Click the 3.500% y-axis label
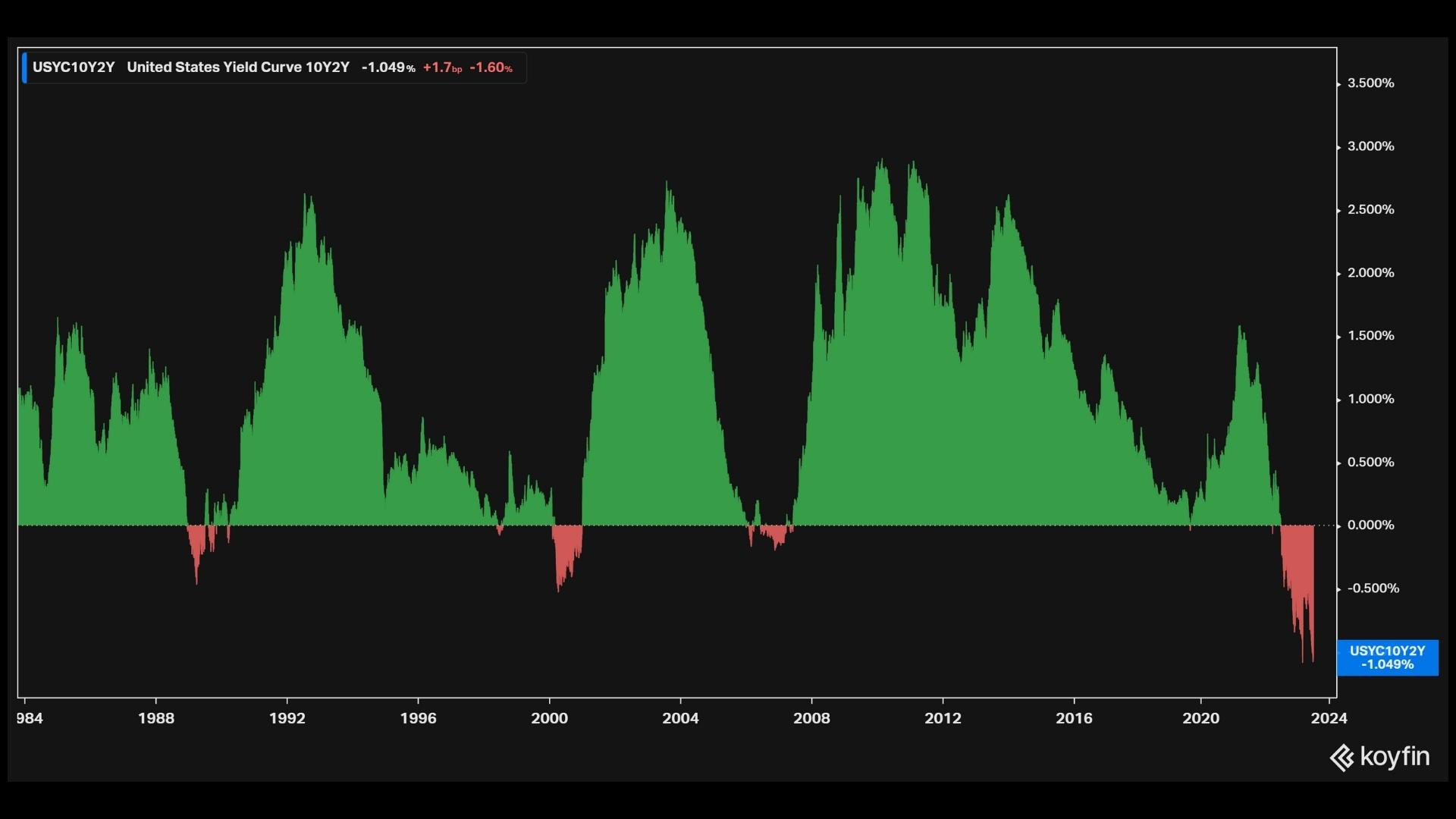1456x819 pixels. (x=1370, y=83)
